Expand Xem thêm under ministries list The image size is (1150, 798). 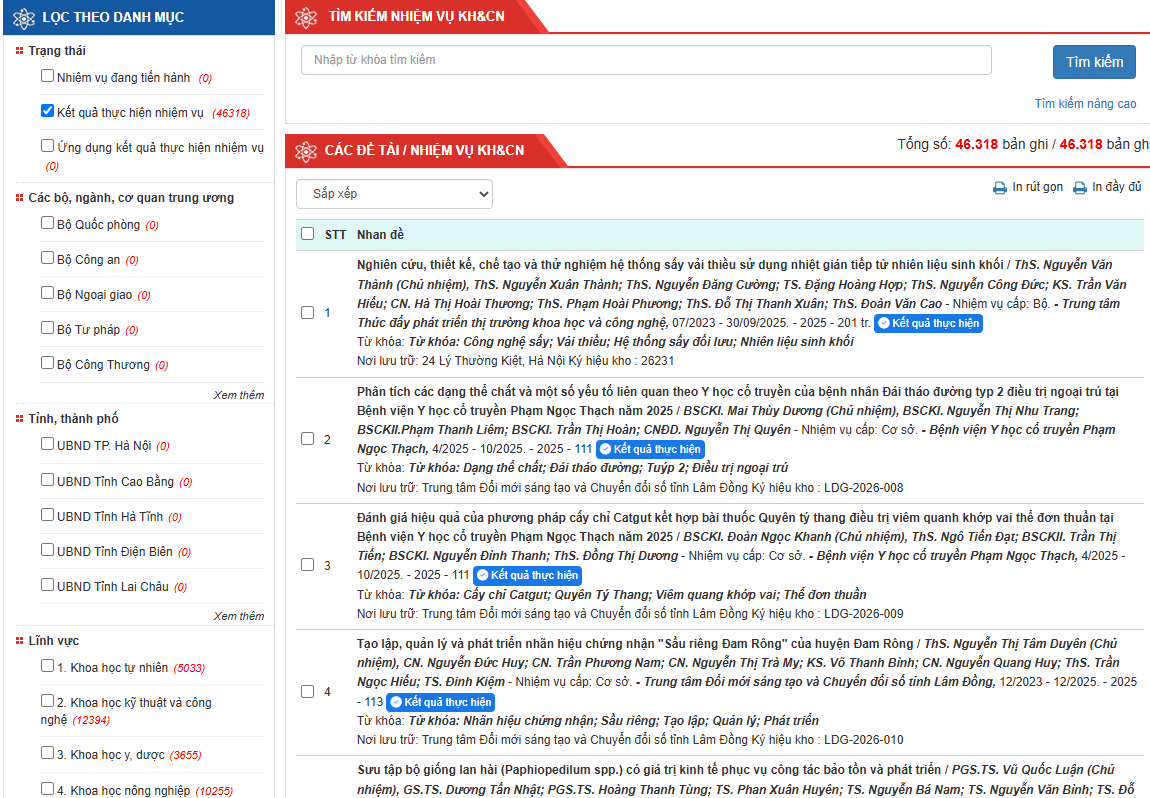point(238,395)
